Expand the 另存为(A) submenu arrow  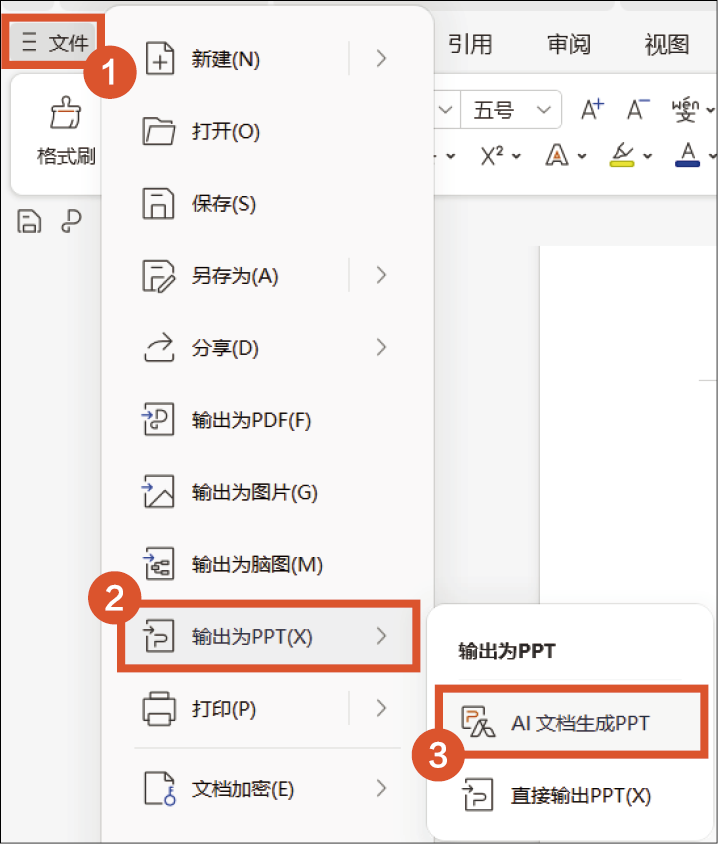pos(381,275)
